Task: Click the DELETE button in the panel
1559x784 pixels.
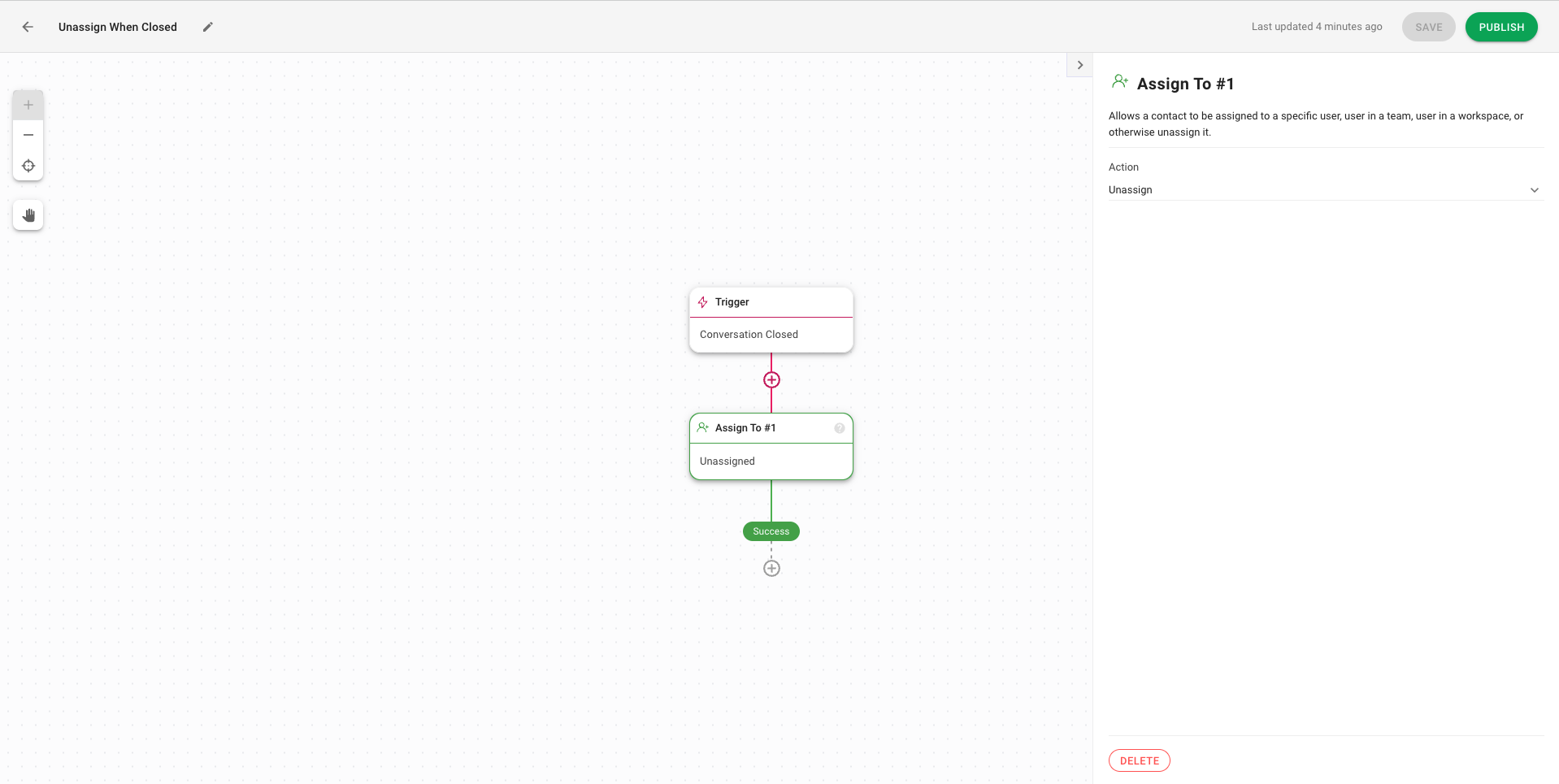Action: coord(1139,760)
